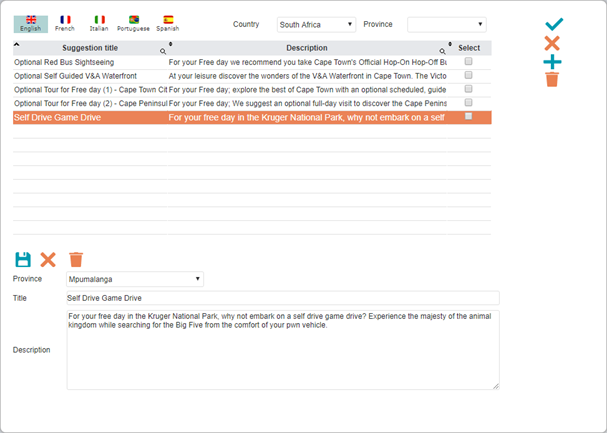Check Self Drive Game Drive checkbox
607x433 pixels.
coord(468,116)
